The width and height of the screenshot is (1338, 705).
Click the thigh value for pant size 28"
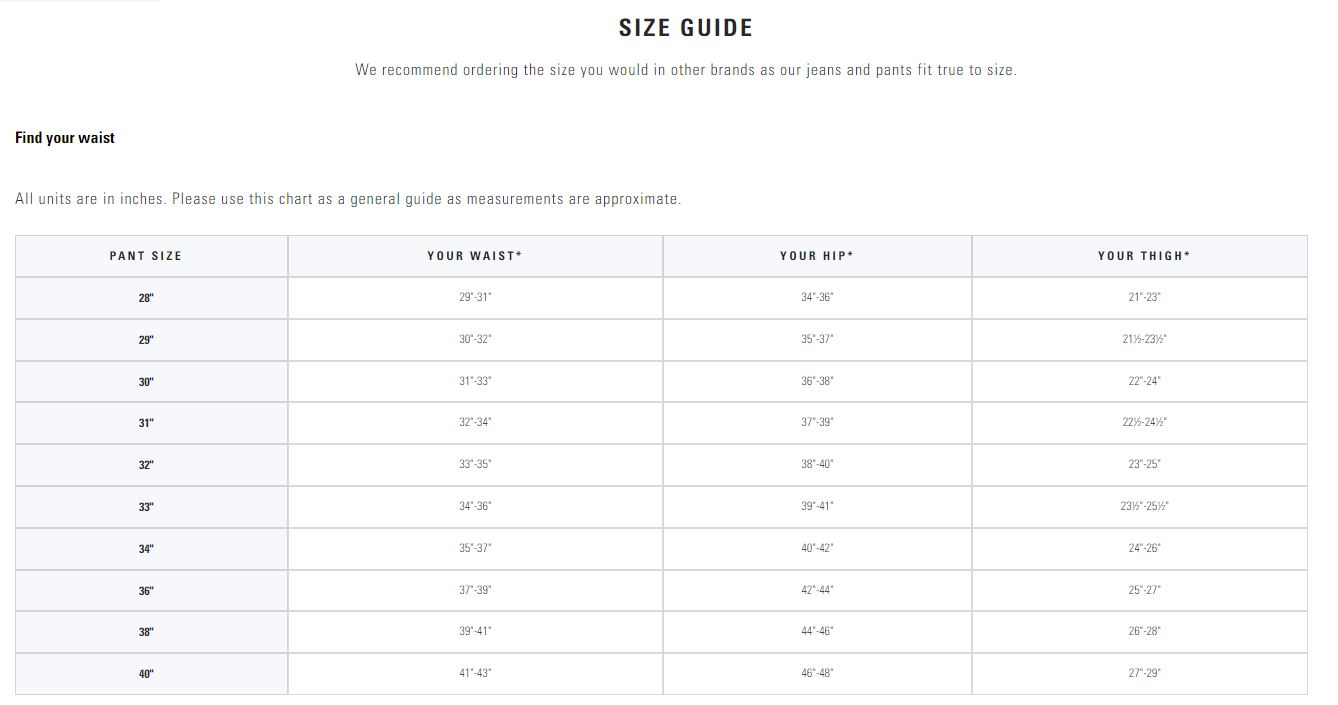pyautogui.click(x=1144, y=298)
